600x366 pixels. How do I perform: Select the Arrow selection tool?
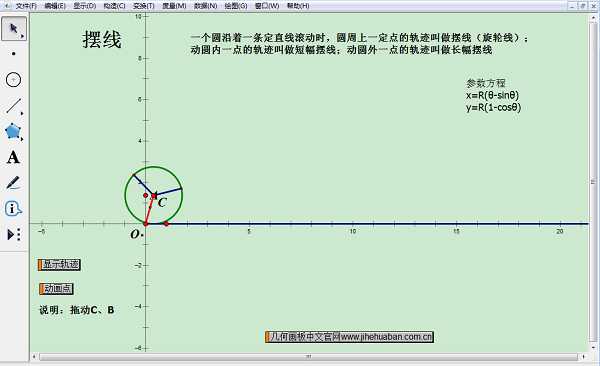tap(14, 29)
